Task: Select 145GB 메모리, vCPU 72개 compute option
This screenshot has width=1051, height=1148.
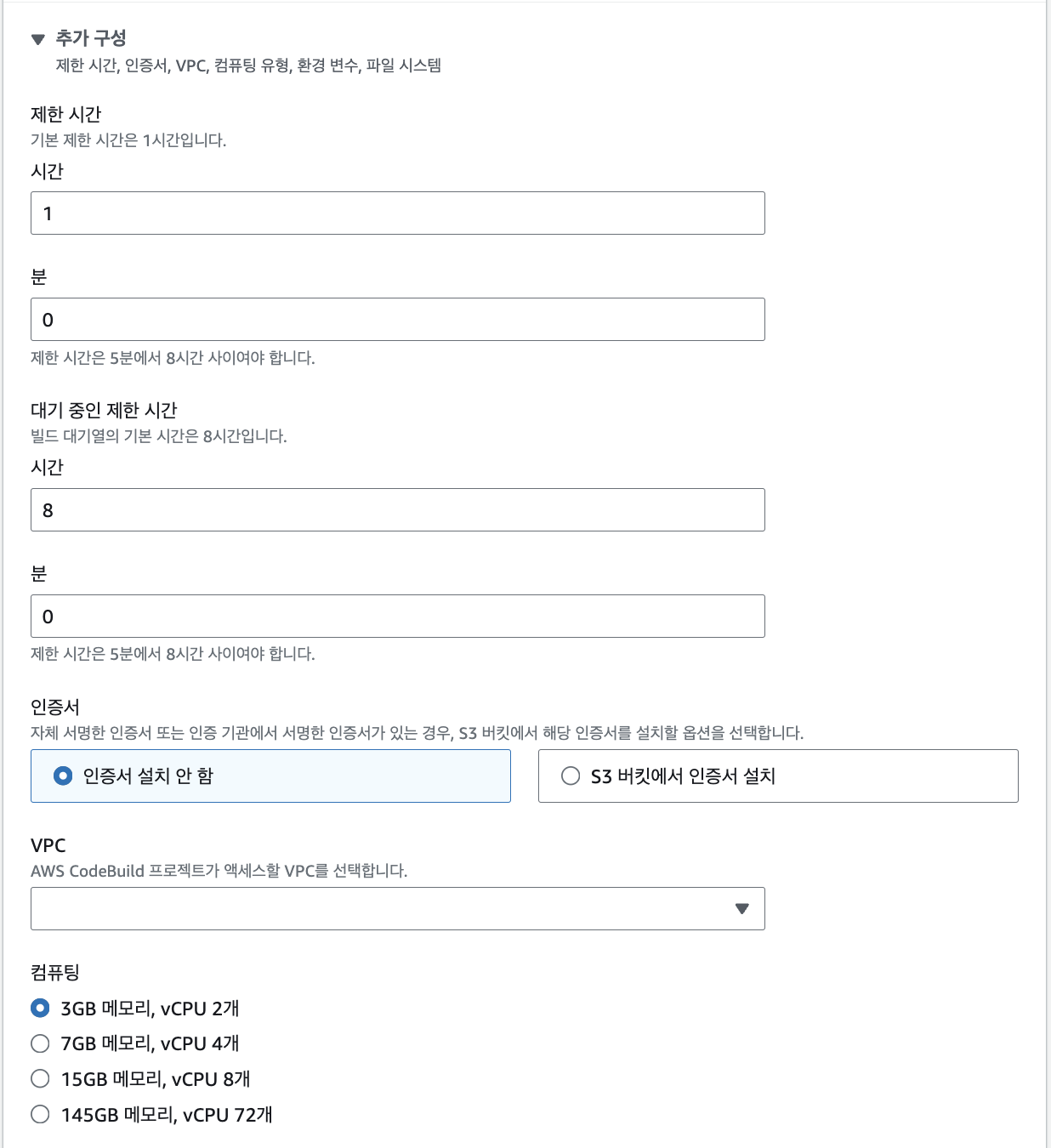Action: (x=39, y=1115)
